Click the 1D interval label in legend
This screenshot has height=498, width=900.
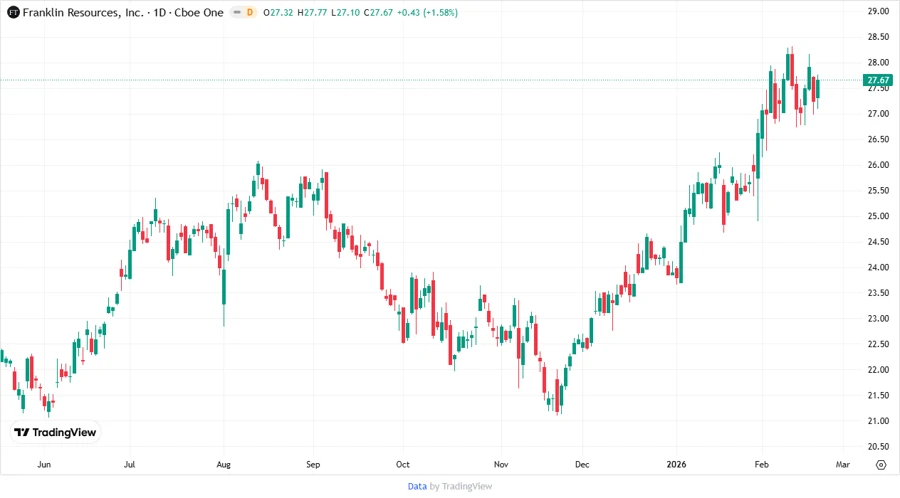pos(160,12)
